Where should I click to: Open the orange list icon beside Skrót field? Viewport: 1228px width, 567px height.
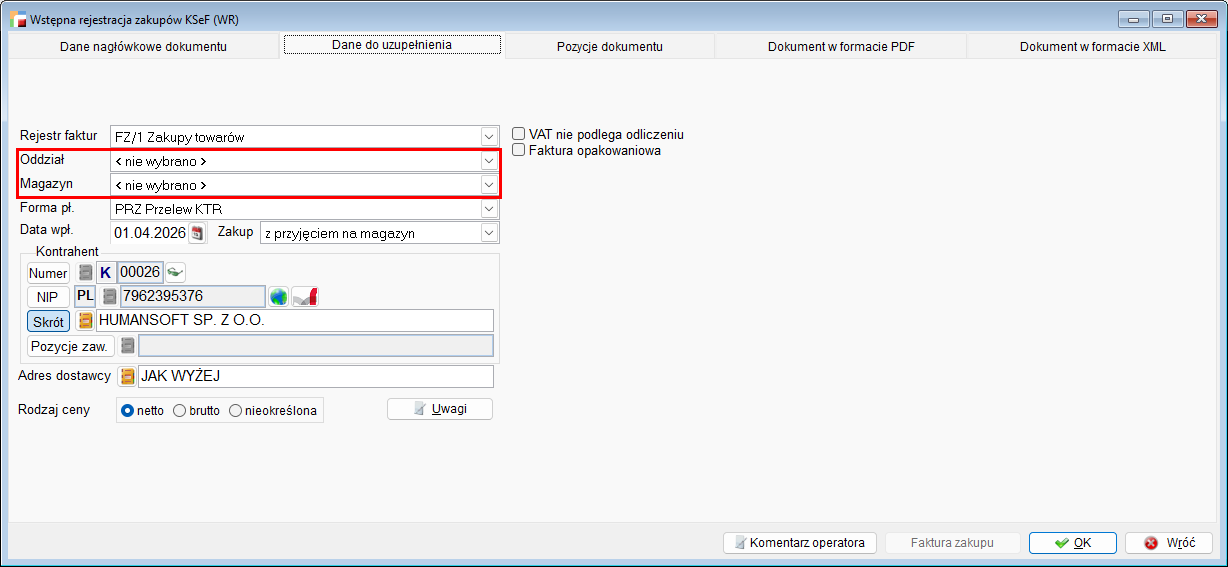[x=85, y=321]
